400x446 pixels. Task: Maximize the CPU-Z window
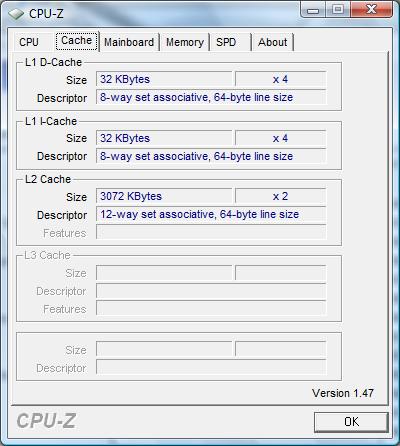point(338,10)
